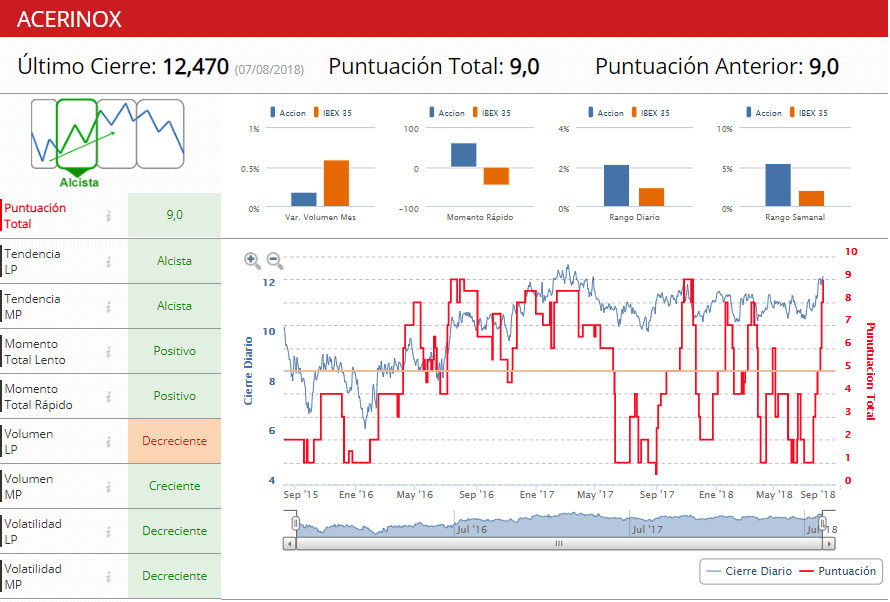
Task: Click the ACERINOX header title
Action: coord(69,19)
